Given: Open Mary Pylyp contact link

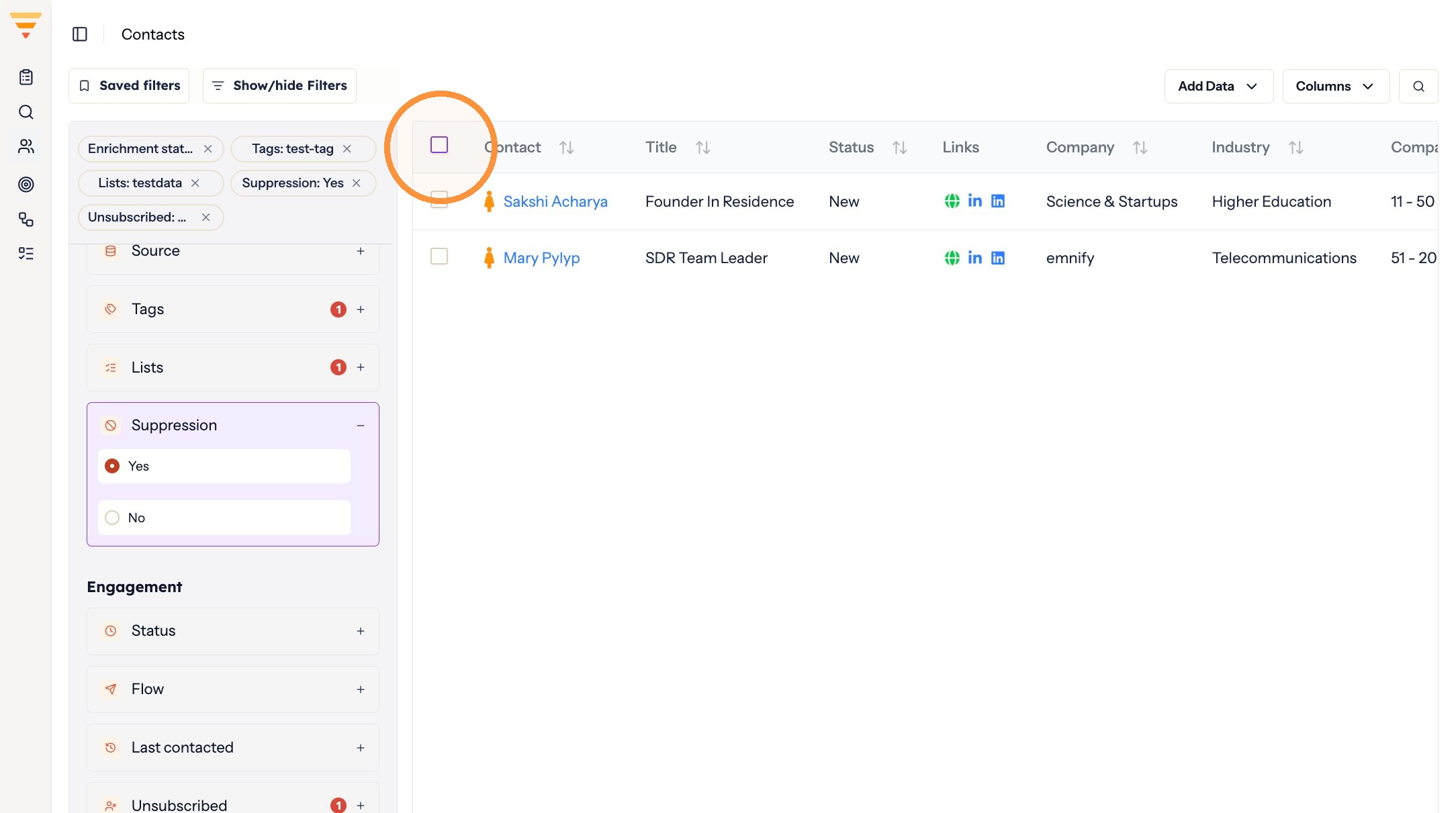Looking at the screenshot, I should pos(541,258).
